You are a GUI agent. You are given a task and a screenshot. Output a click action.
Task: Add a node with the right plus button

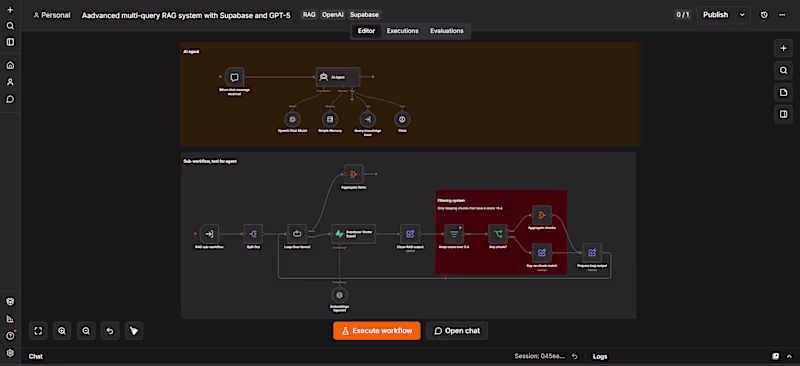coord(783,48)
